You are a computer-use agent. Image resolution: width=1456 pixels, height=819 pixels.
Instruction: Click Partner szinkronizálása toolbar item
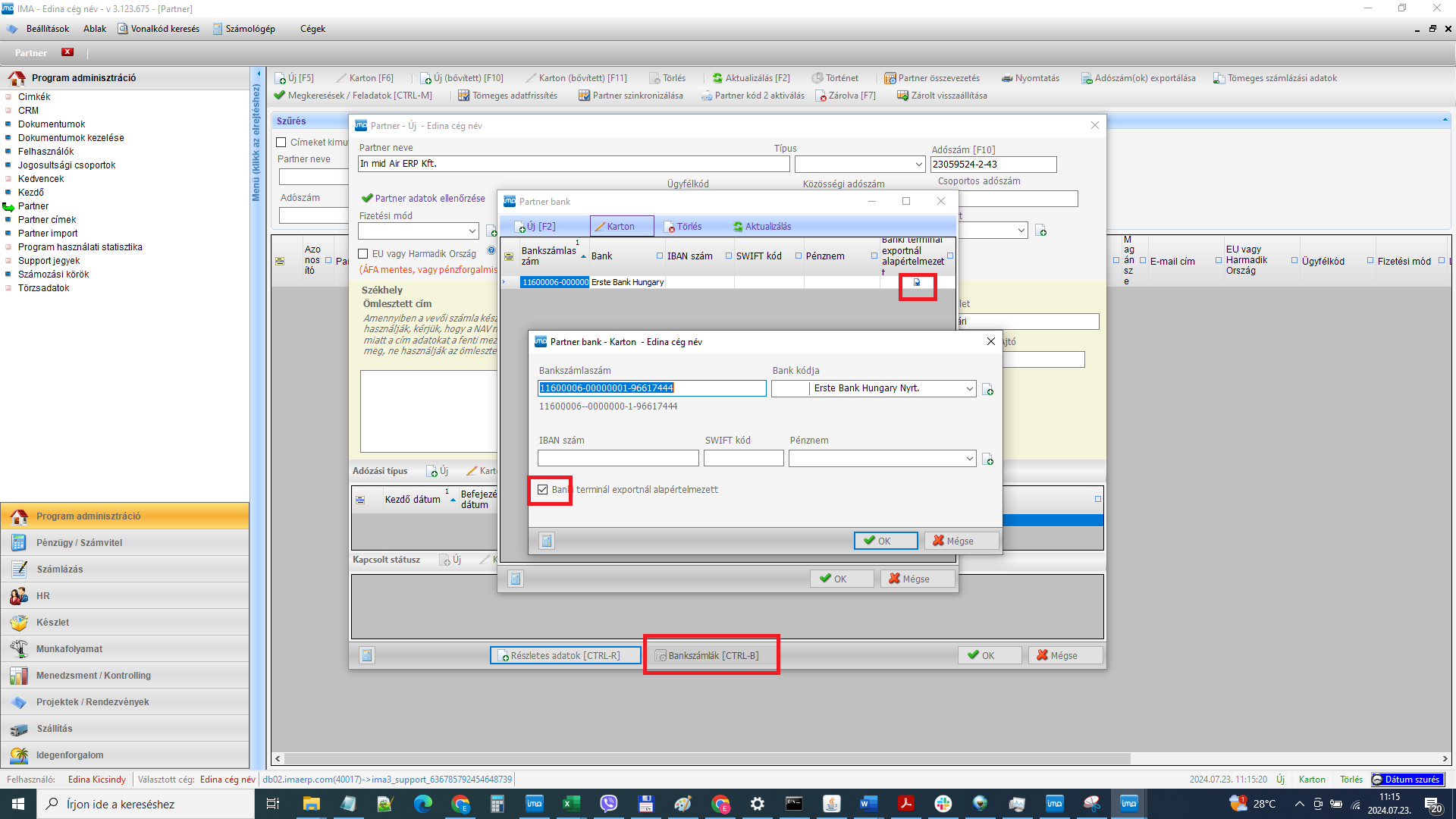pyautogui.click(x=630, y=96)
